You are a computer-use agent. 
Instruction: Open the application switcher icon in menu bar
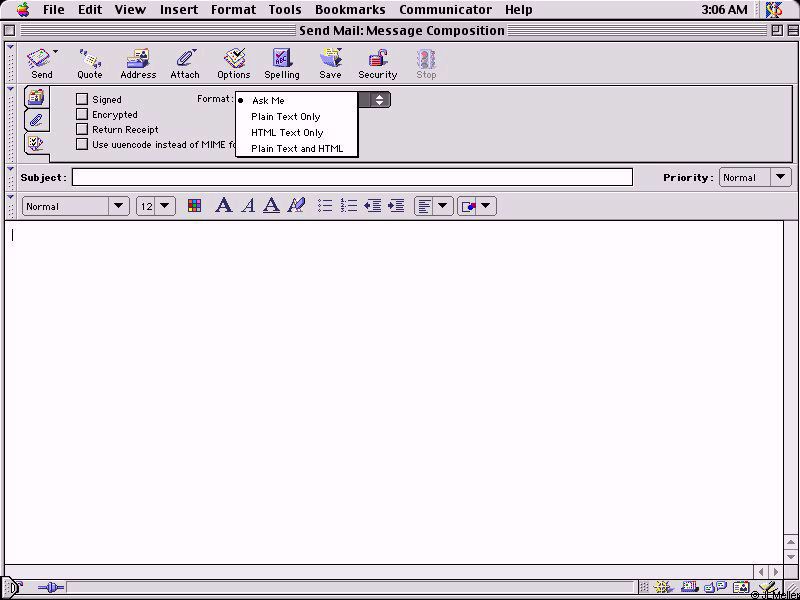point(774,9)
